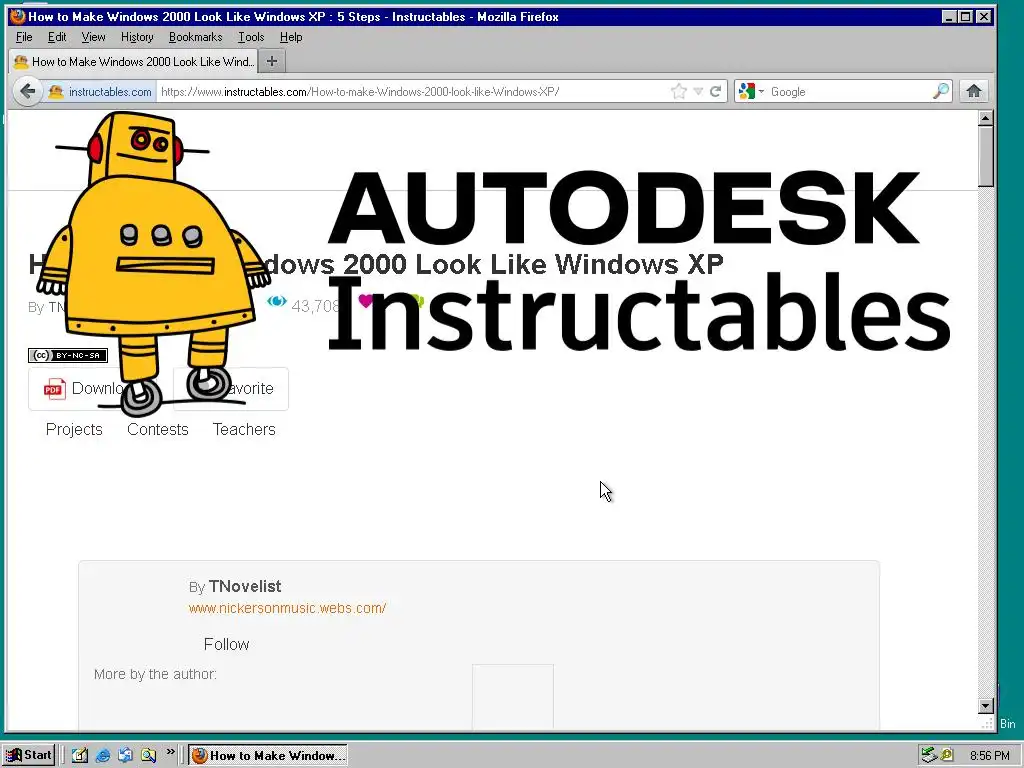The width and height of the screenshot is (1024, 768).
Task: Open the Projects link
Action: coord(74,429)
